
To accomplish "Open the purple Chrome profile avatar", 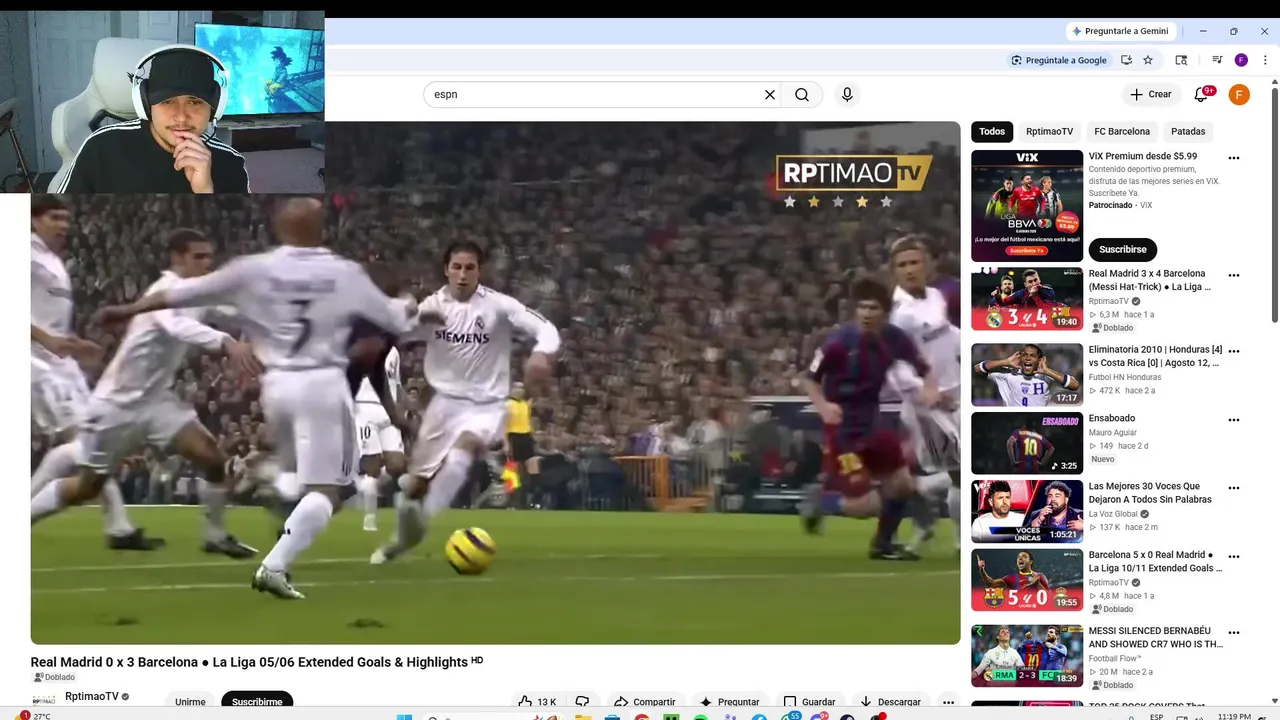I will click(1241, 60).
